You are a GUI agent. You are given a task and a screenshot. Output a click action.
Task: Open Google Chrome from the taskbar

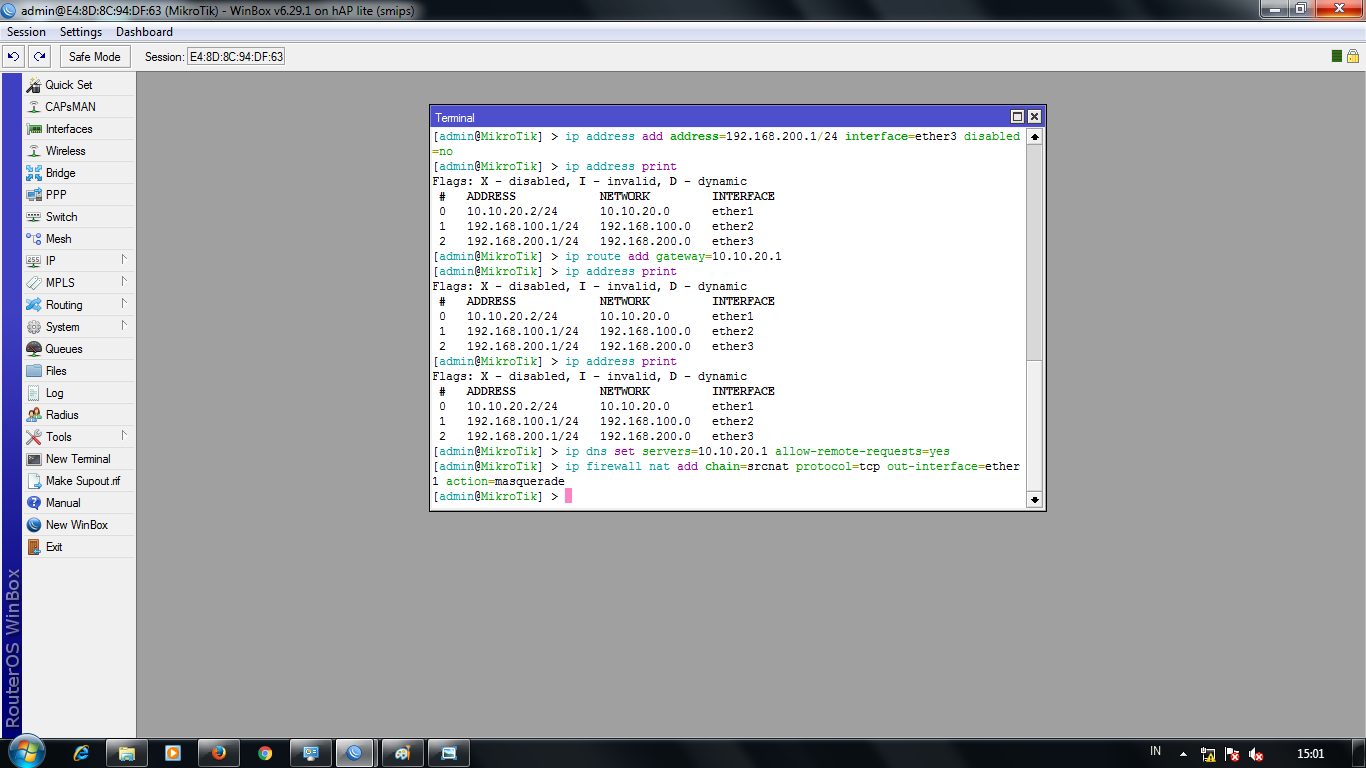click(x=265, y=752)
